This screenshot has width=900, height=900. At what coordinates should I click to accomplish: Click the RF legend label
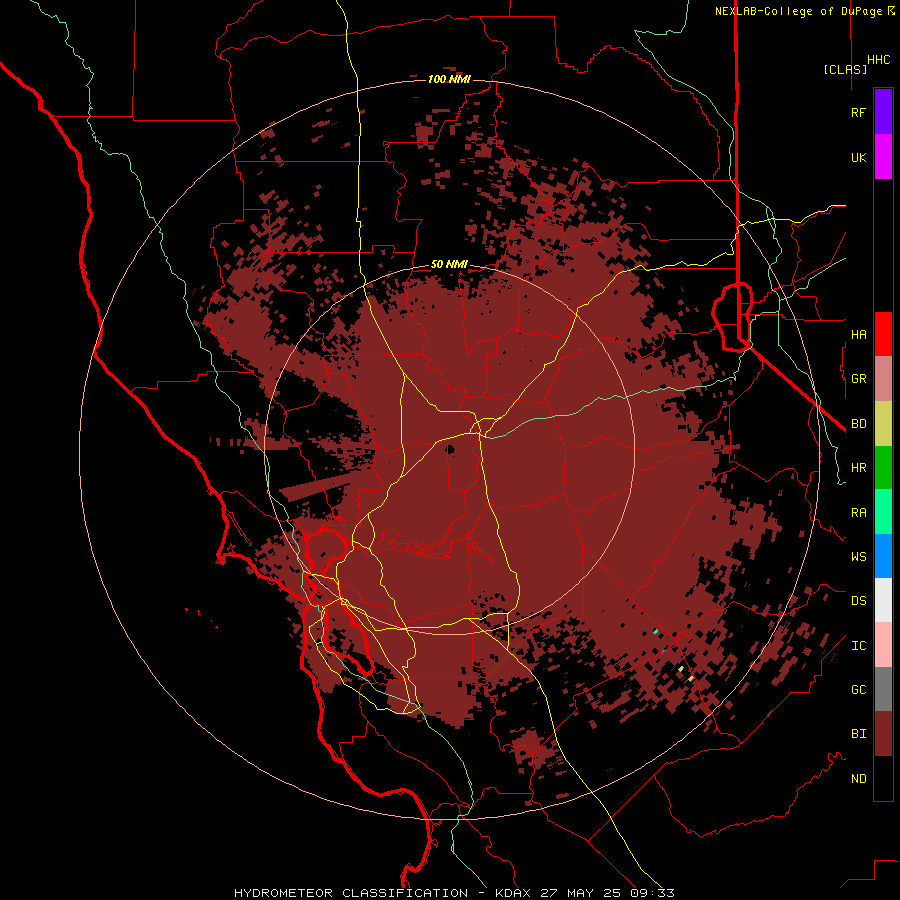pos(858,112)
